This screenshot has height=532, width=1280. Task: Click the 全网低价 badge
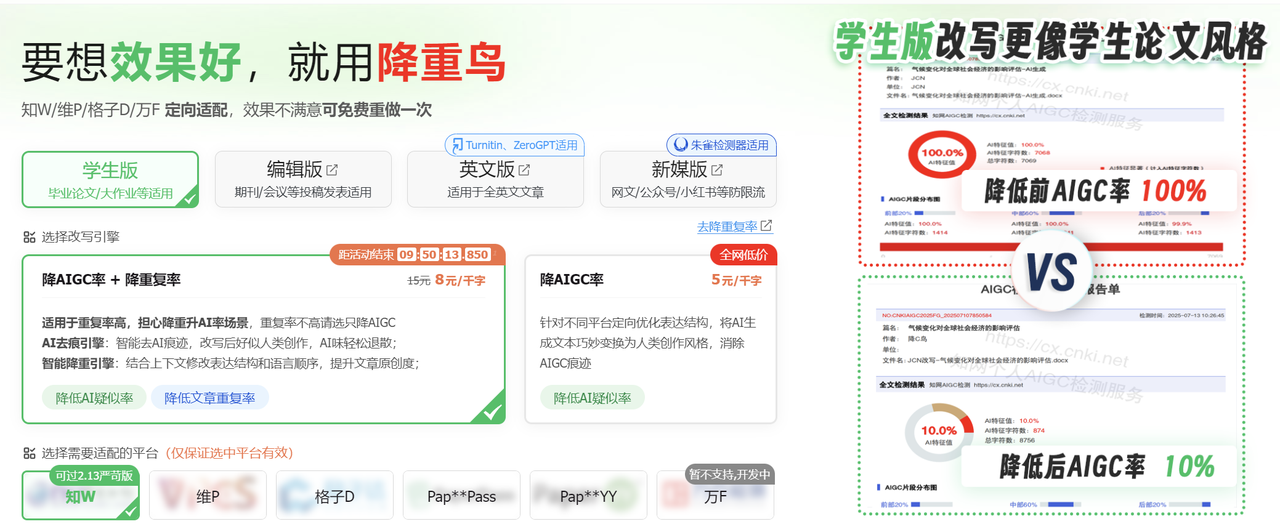[x=743, y=254]
